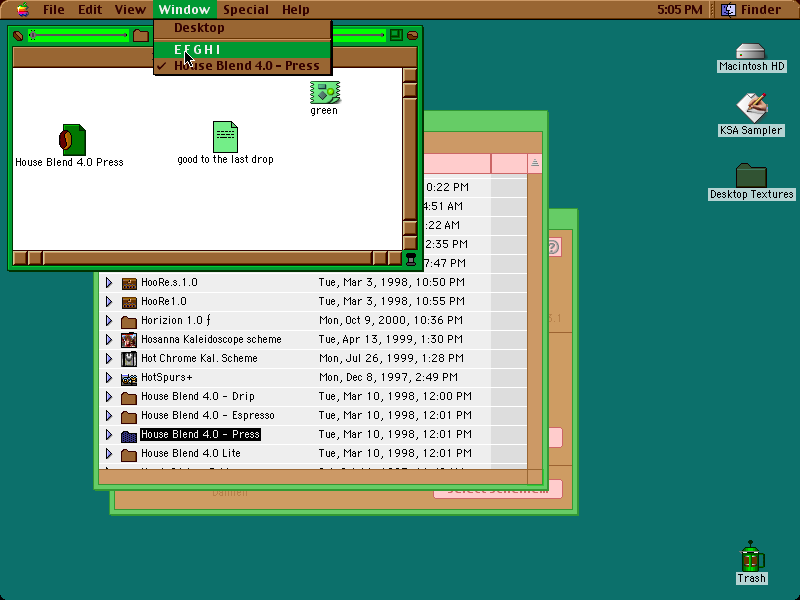This screenshot has width=800, height=600.
Task: Close the open Window menu via its title
Action: (x=184, y=10)
